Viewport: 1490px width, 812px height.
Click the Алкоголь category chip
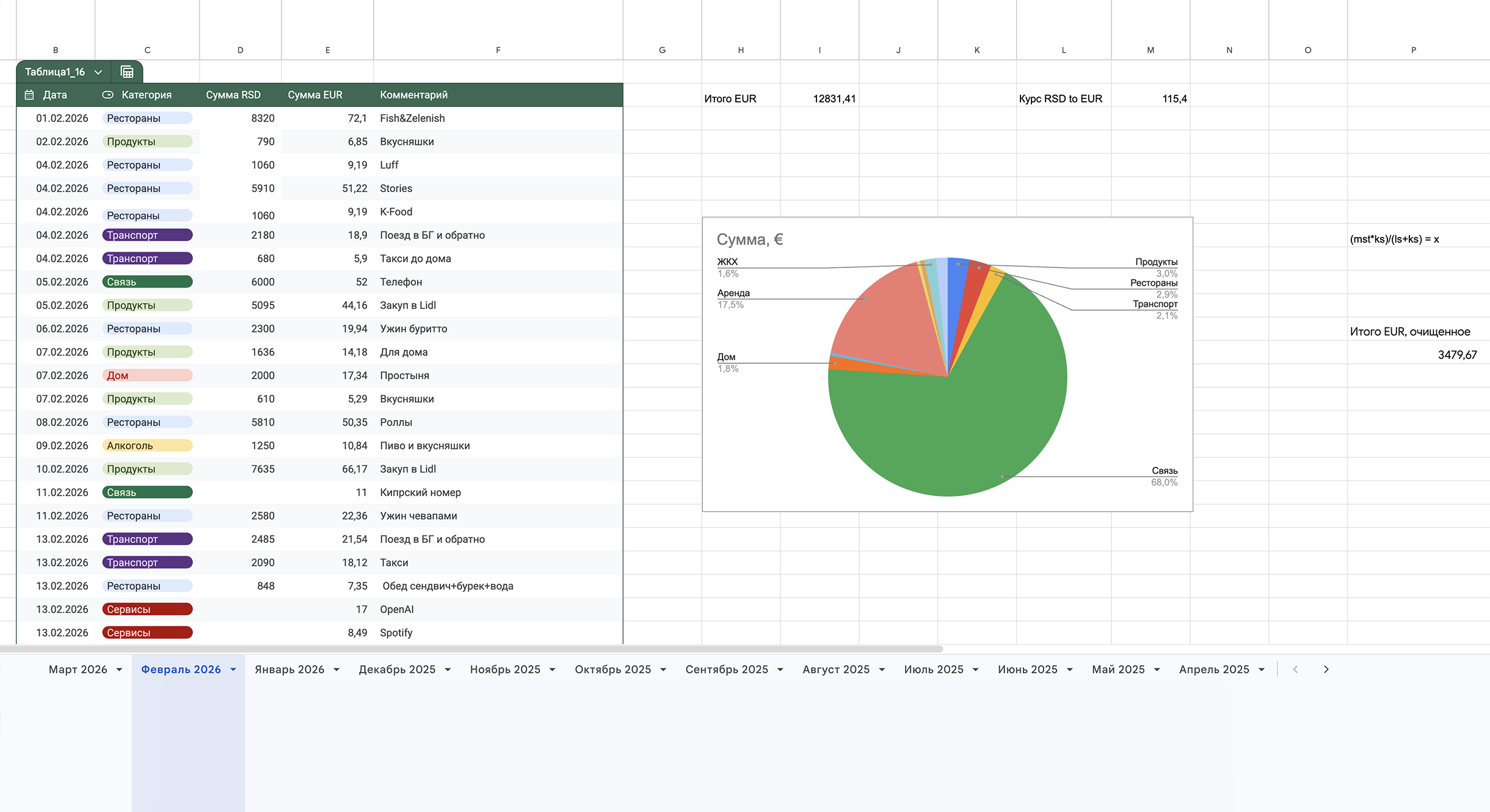147,446
